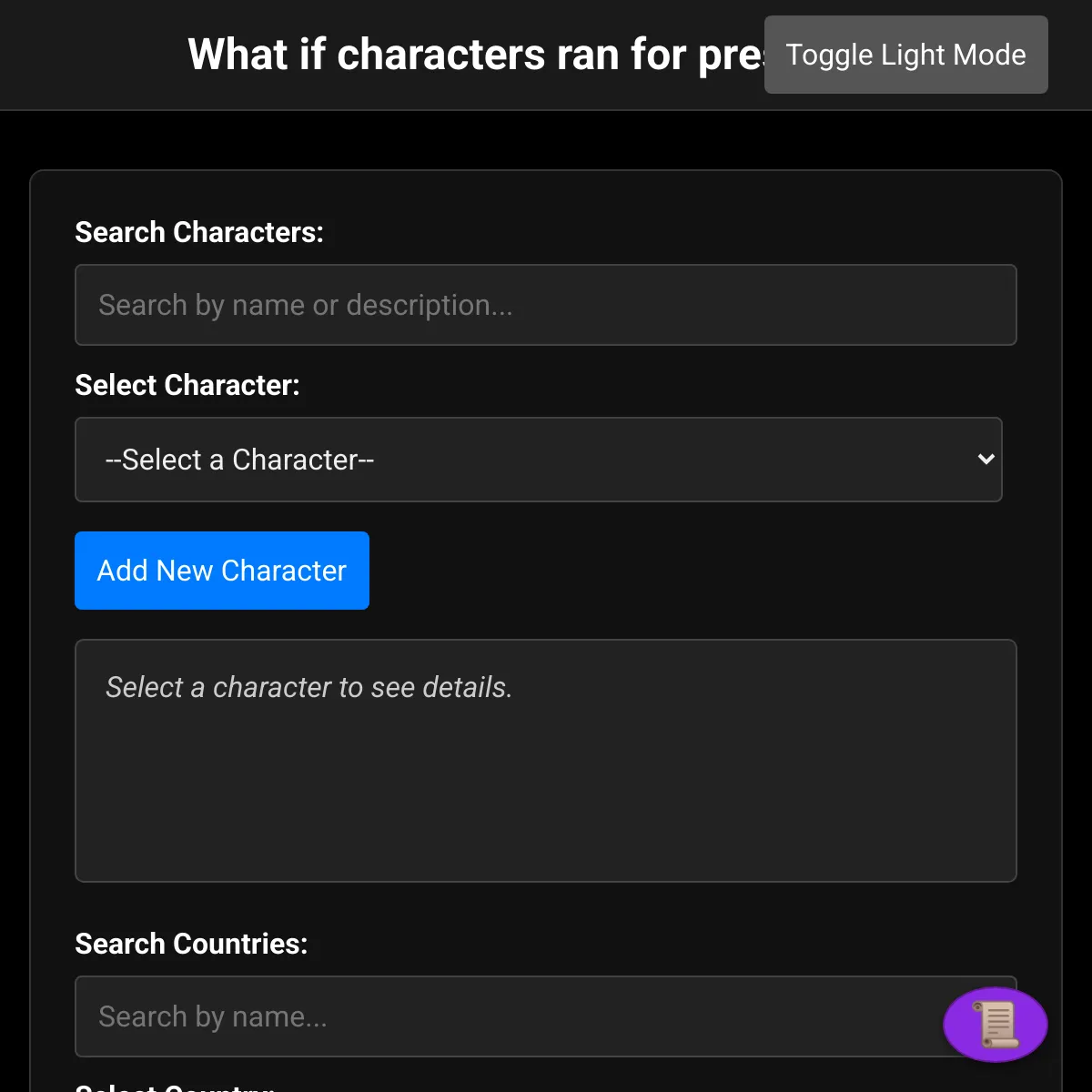Open the purple scroll icon button
Image resolution: width=1092 pixels, height=1092 pixels.
996,1025
